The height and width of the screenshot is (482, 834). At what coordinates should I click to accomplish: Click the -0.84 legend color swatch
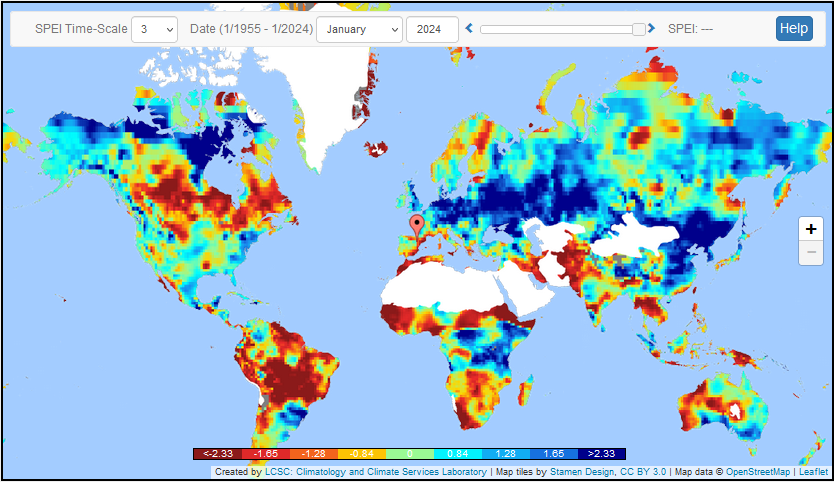click(x=362, y=454)
